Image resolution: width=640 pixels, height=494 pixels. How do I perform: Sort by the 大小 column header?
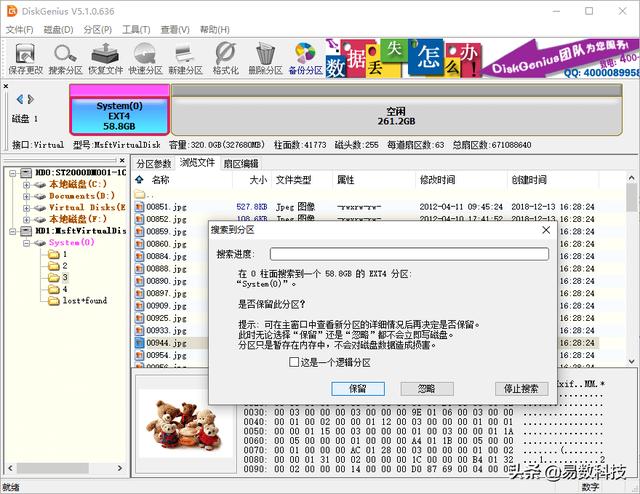(258, 180)
